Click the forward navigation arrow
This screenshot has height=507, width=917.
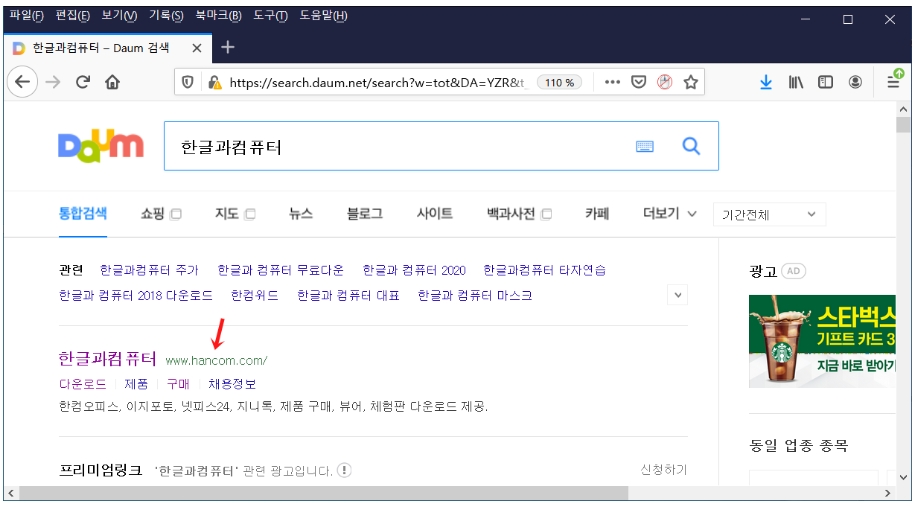coord(53,82)
